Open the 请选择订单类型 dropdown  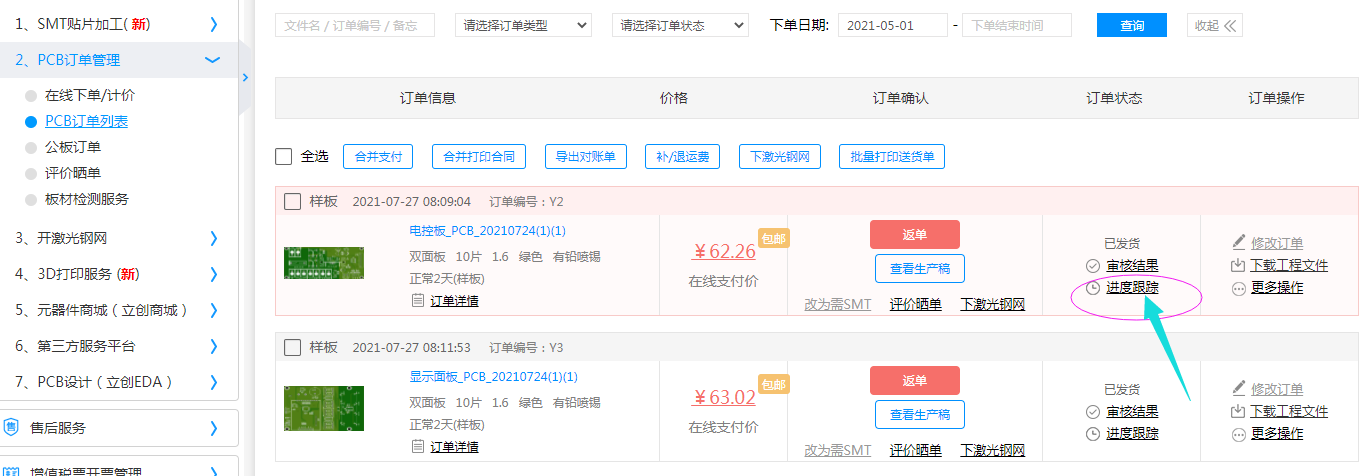point(523,26)
